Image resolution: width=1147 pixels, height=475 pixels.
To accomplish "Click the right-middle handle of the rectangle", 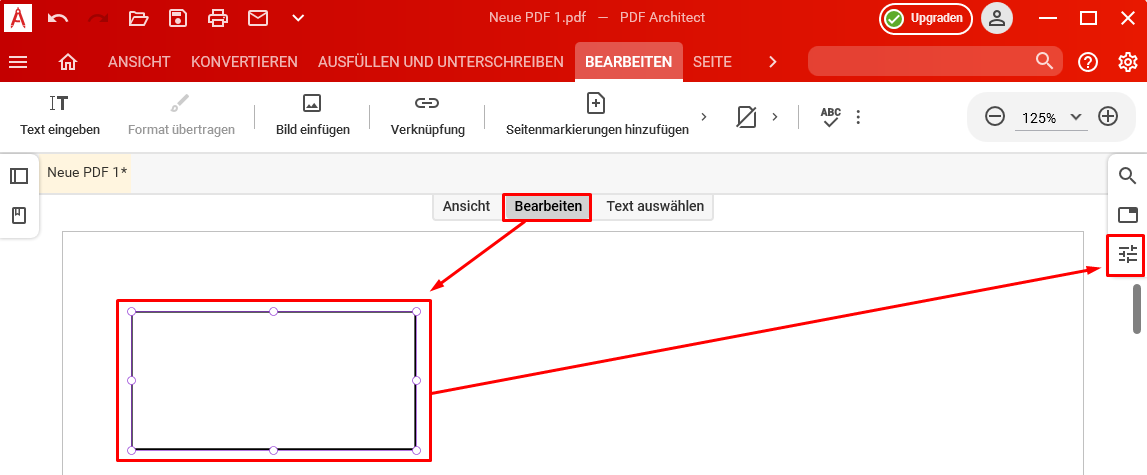I will pyautogui.click(x=416, y=381).
